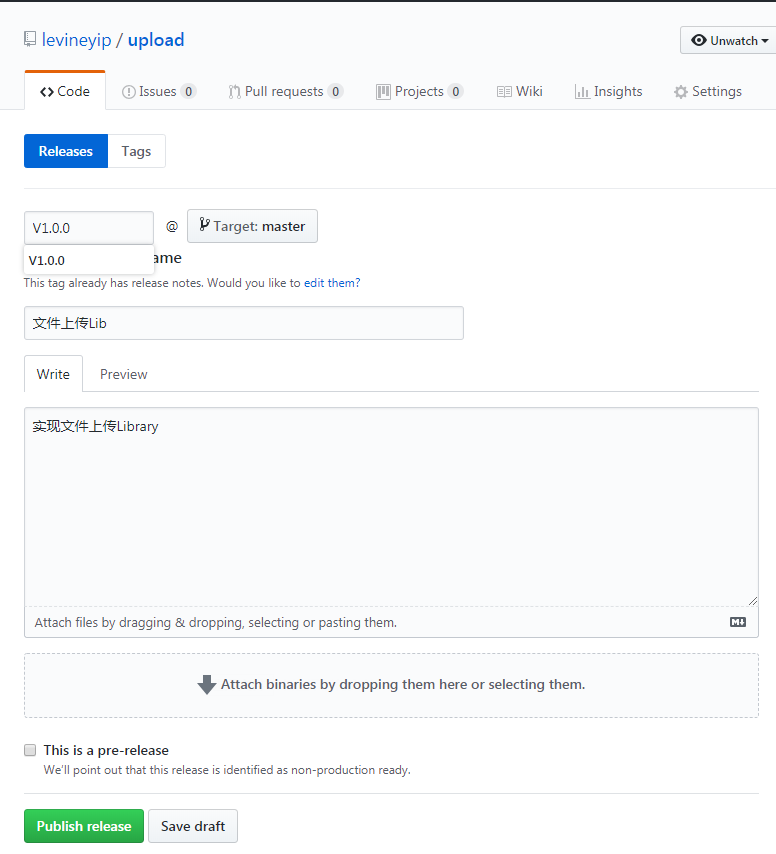Click the Markdown supported icon
This screenshot has width=776, height=854.
(738, 622)
